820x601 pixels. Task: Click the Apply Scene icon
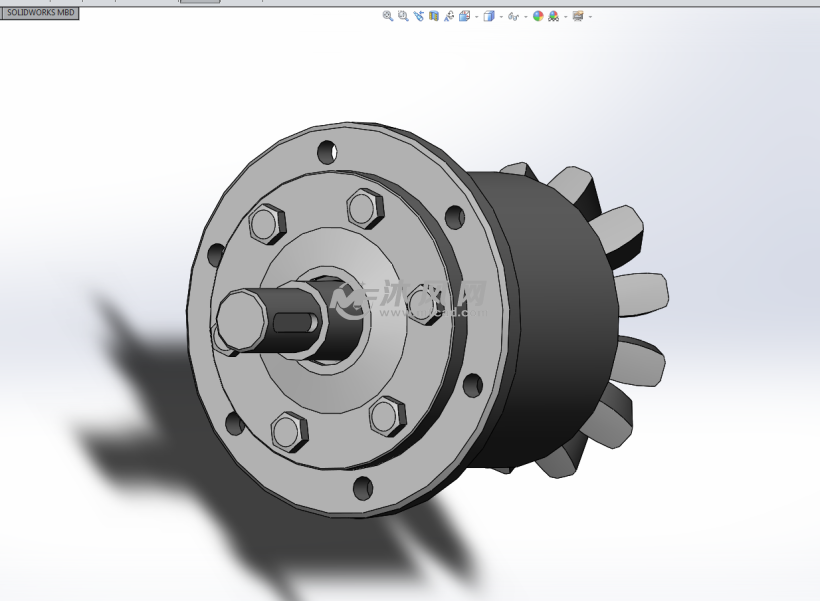point(553,16)
